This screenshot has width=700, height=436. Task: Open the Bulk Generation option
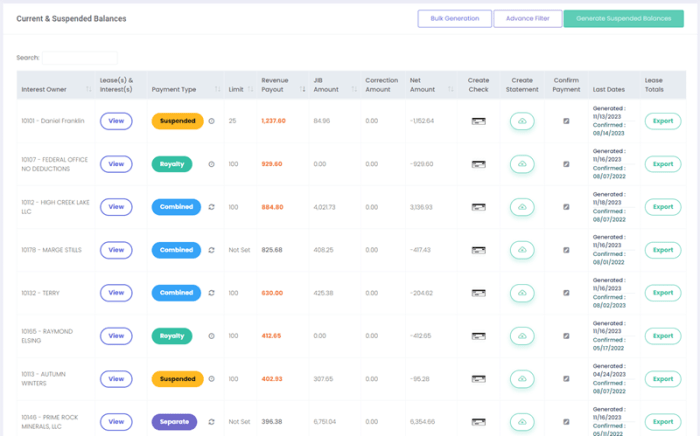pos(454,19)
